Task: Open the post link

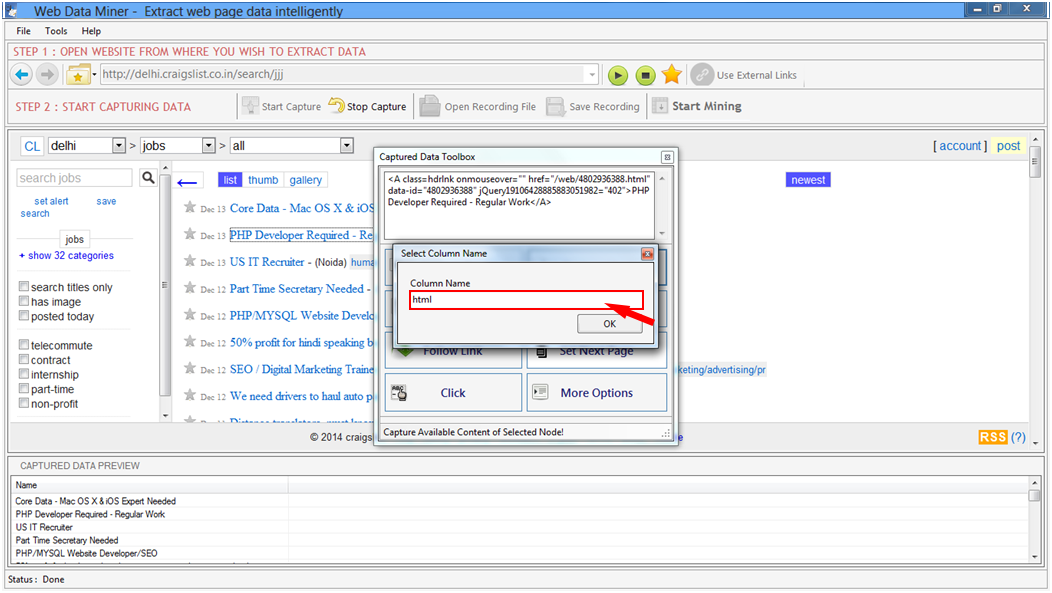Action: point(1008,146)
